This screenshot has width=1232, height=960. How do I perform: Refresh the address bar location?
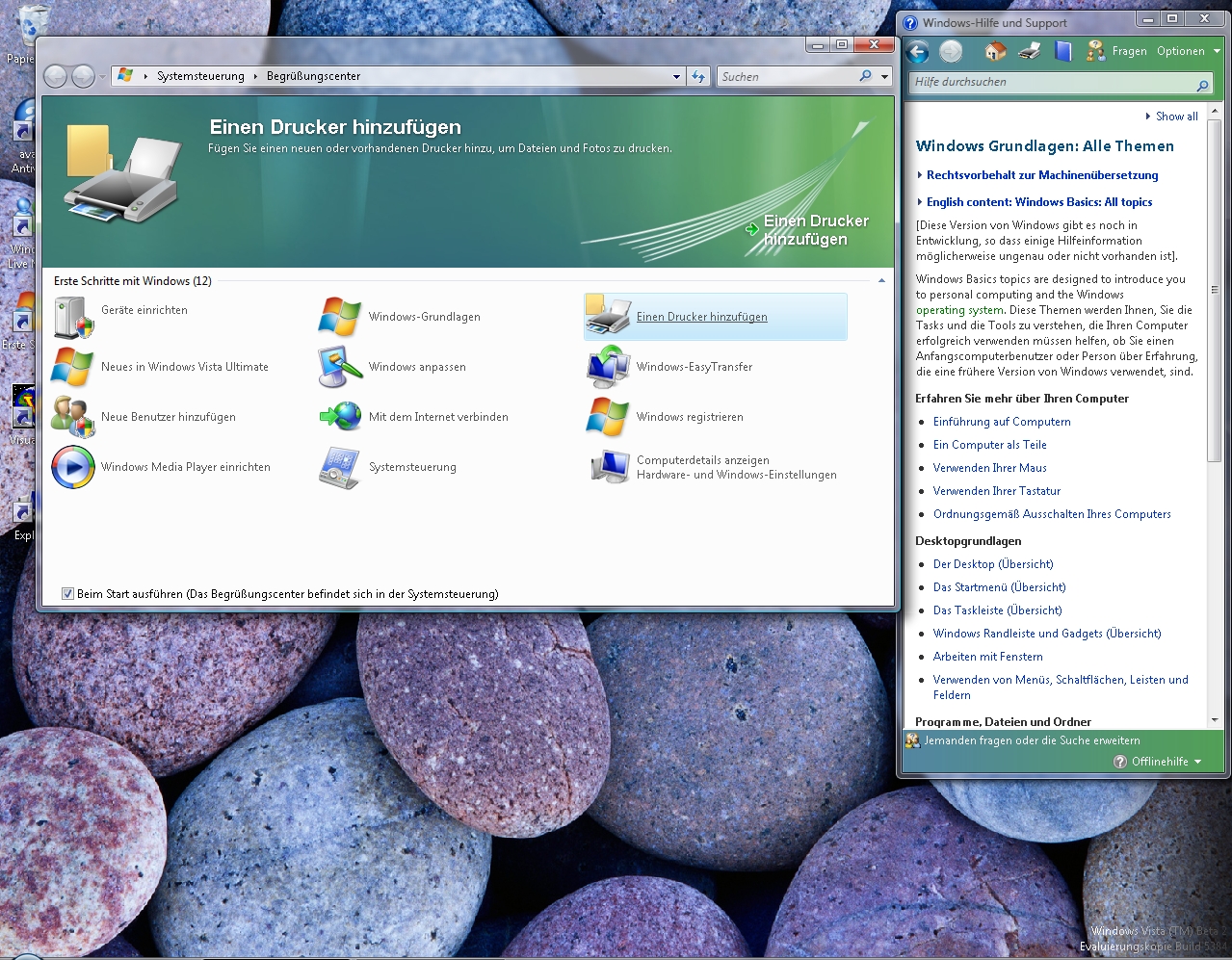pyautogui.click(x=698, y=76)
